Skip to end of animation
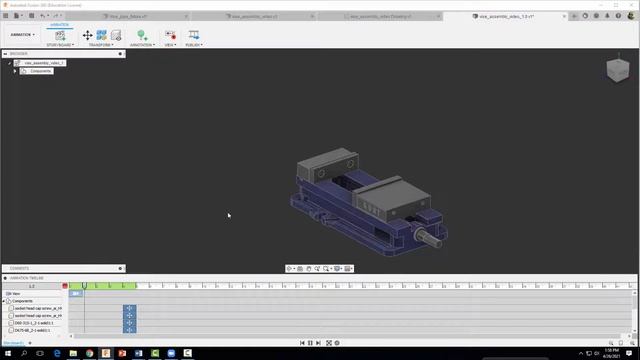Viewport: 640px width, 360px height. click(x=318, y=343)
